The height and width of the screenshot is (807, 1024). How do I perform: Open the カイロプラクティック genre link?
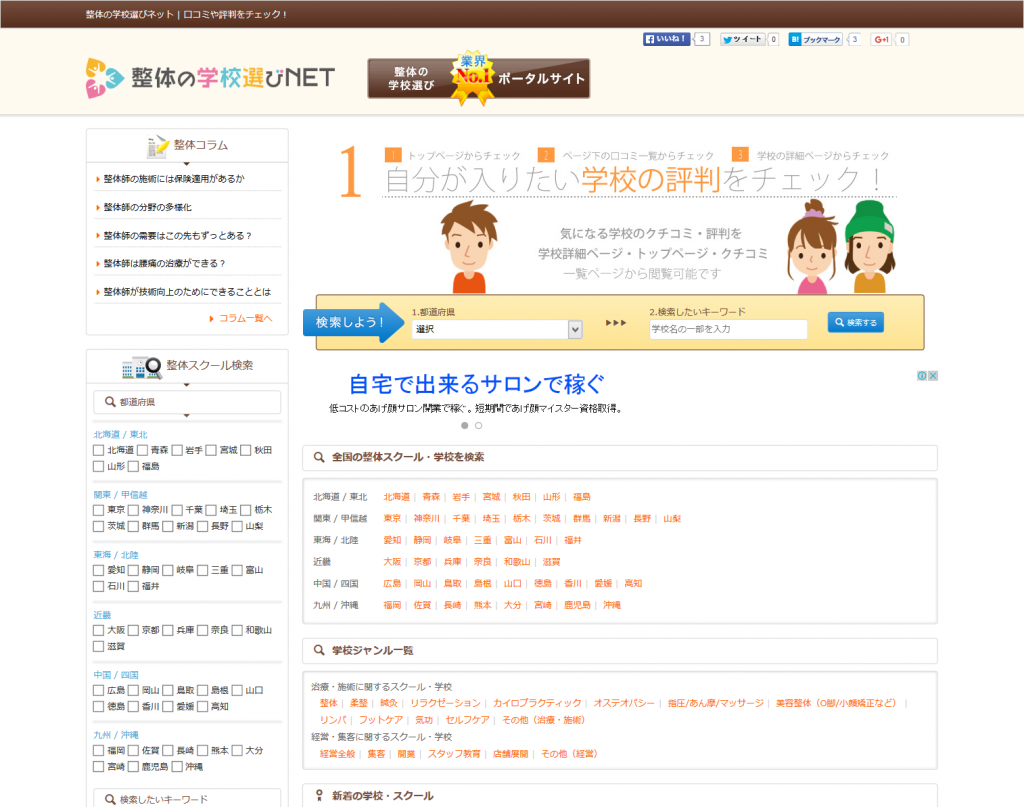click(537, 703)
